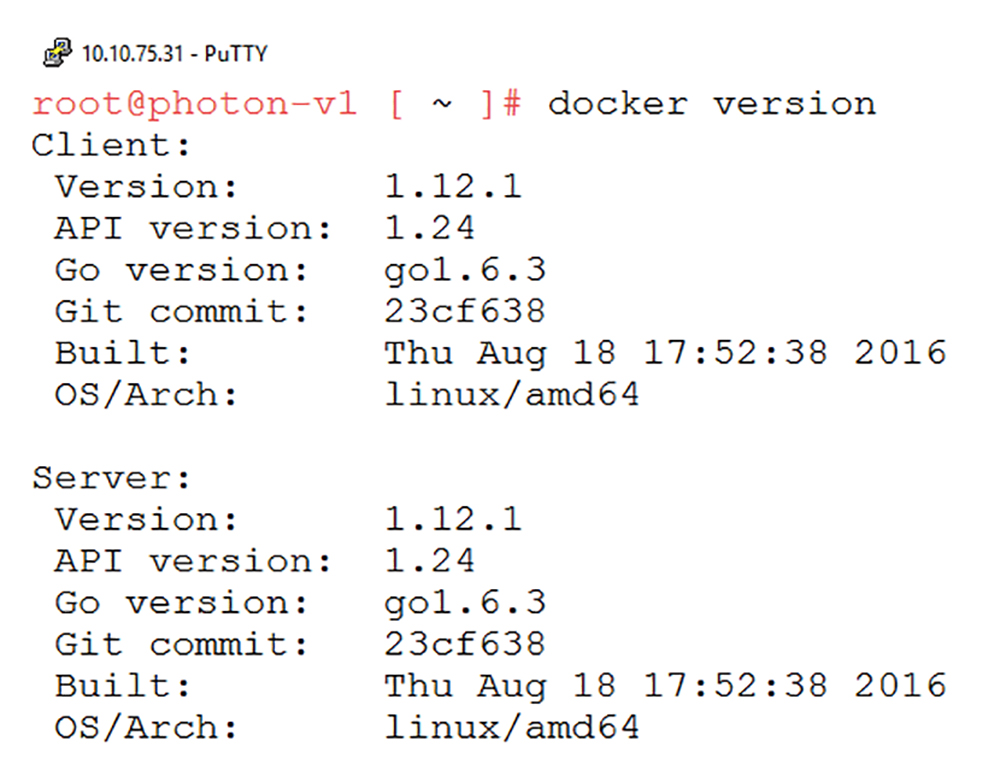Click the Client Go version go1.6.3
Image resolution: width=1000 pixels, height=776 pixels.
point(465,271)
